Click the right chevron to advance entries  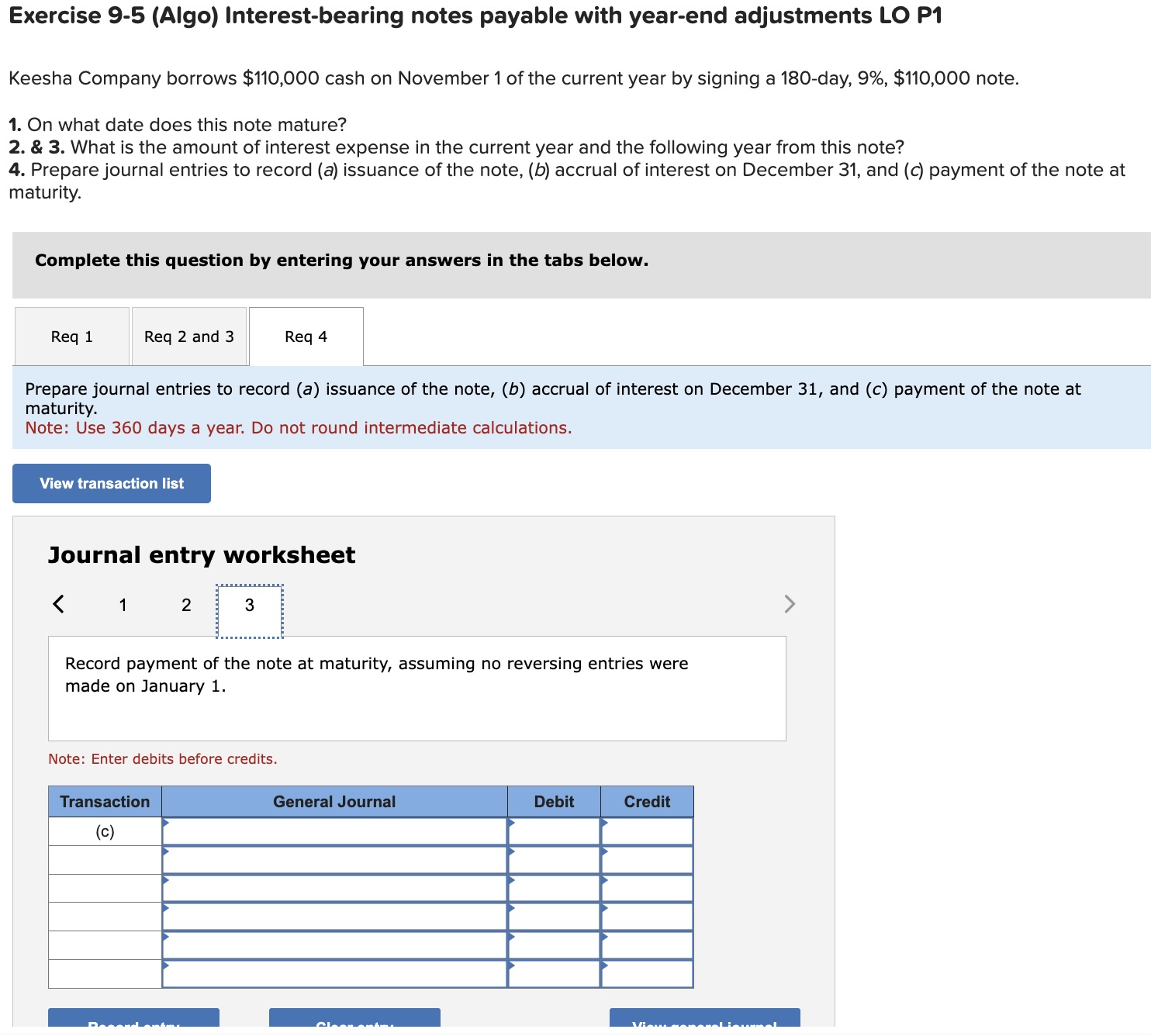pos(789,604)
